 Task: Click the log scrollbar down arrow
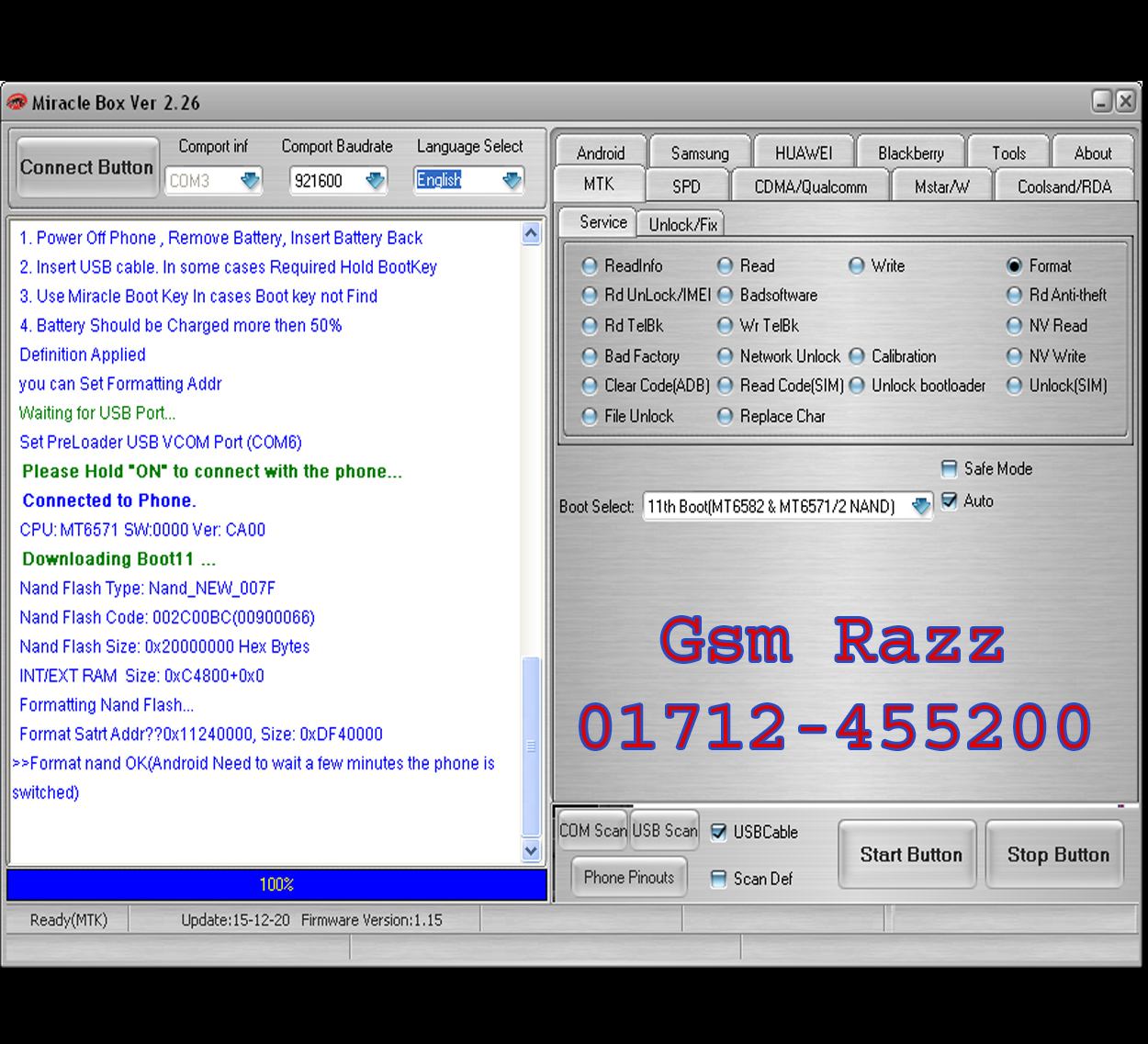pos(531,851)
